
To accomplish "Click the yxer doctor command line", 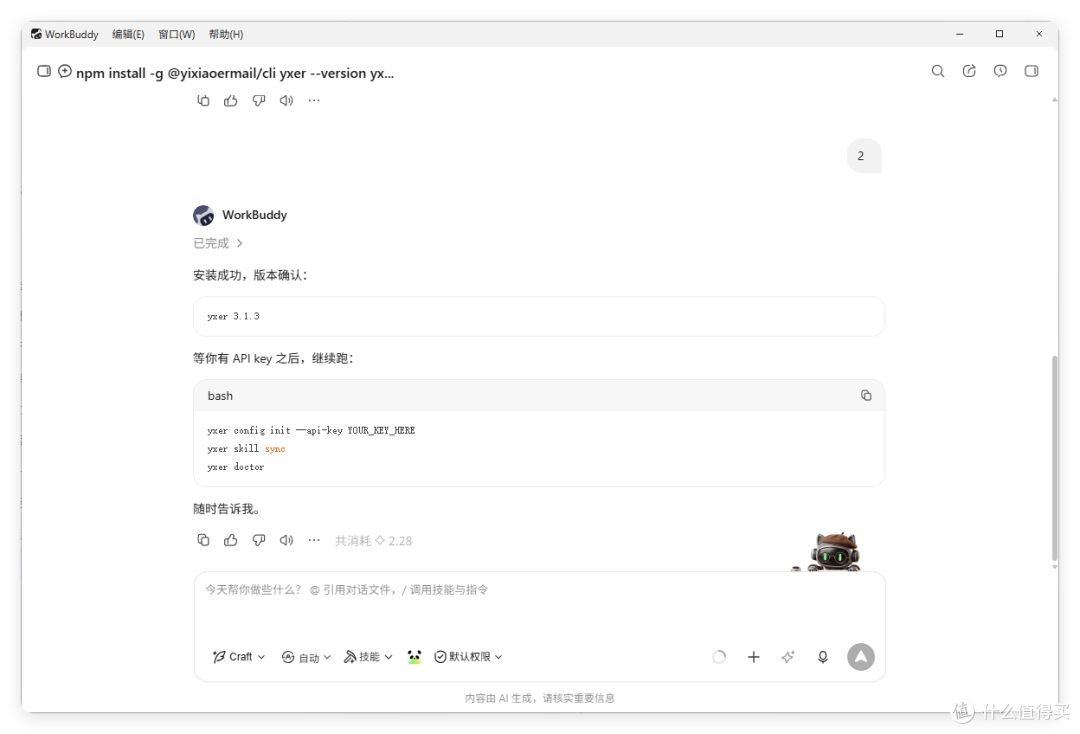I will (236, 467).
